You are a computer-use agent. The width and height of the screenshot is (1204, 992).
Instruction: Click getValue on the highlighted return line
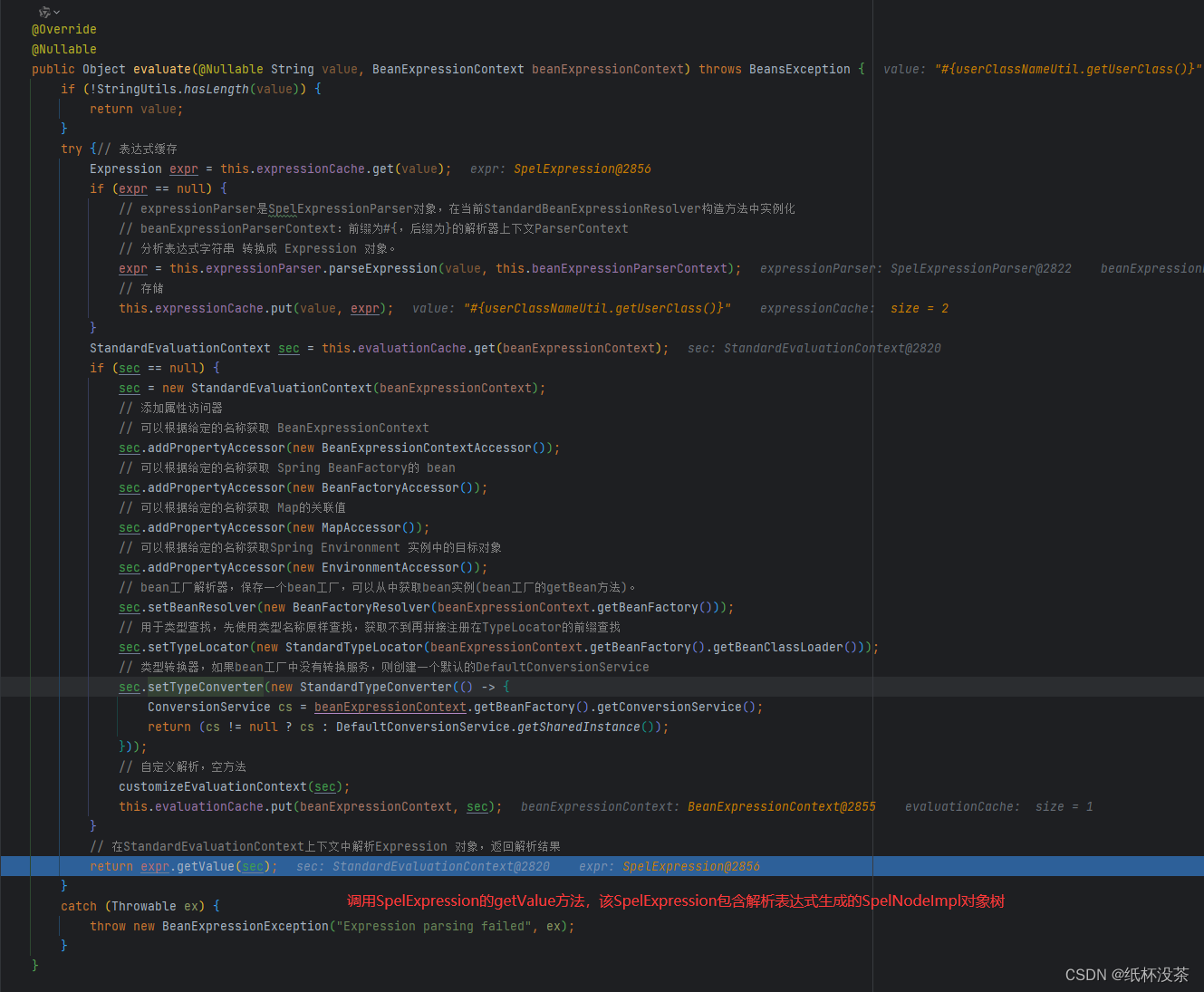click(x=206, y=866)
